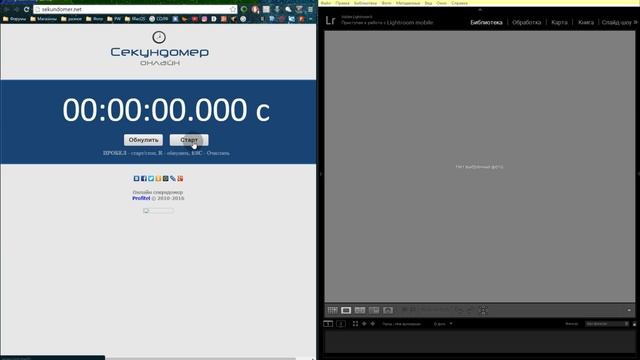Bookmark this page with the star icon
The height and width of the screenshot is (360, 640).
click(x=233, y=9)
